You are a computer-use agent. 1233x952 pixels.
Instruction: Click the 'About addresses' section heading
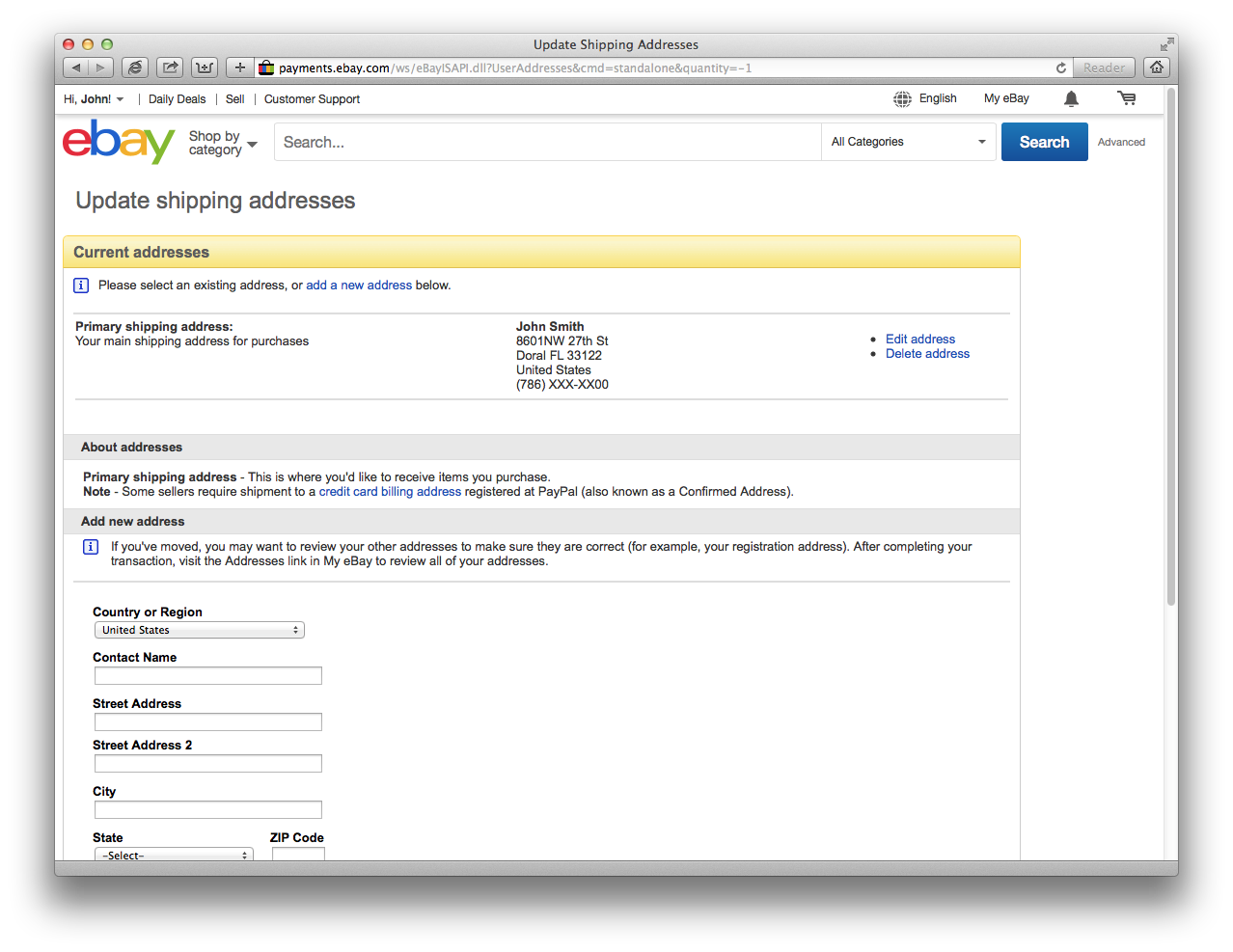click(x=131, y=448)
